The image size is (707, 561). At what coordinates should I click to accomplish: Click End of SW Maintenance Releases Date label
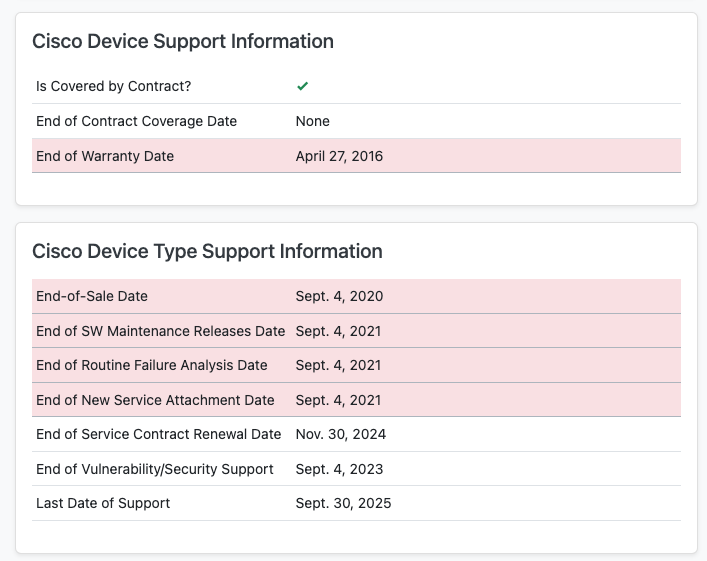coord(160,331)
